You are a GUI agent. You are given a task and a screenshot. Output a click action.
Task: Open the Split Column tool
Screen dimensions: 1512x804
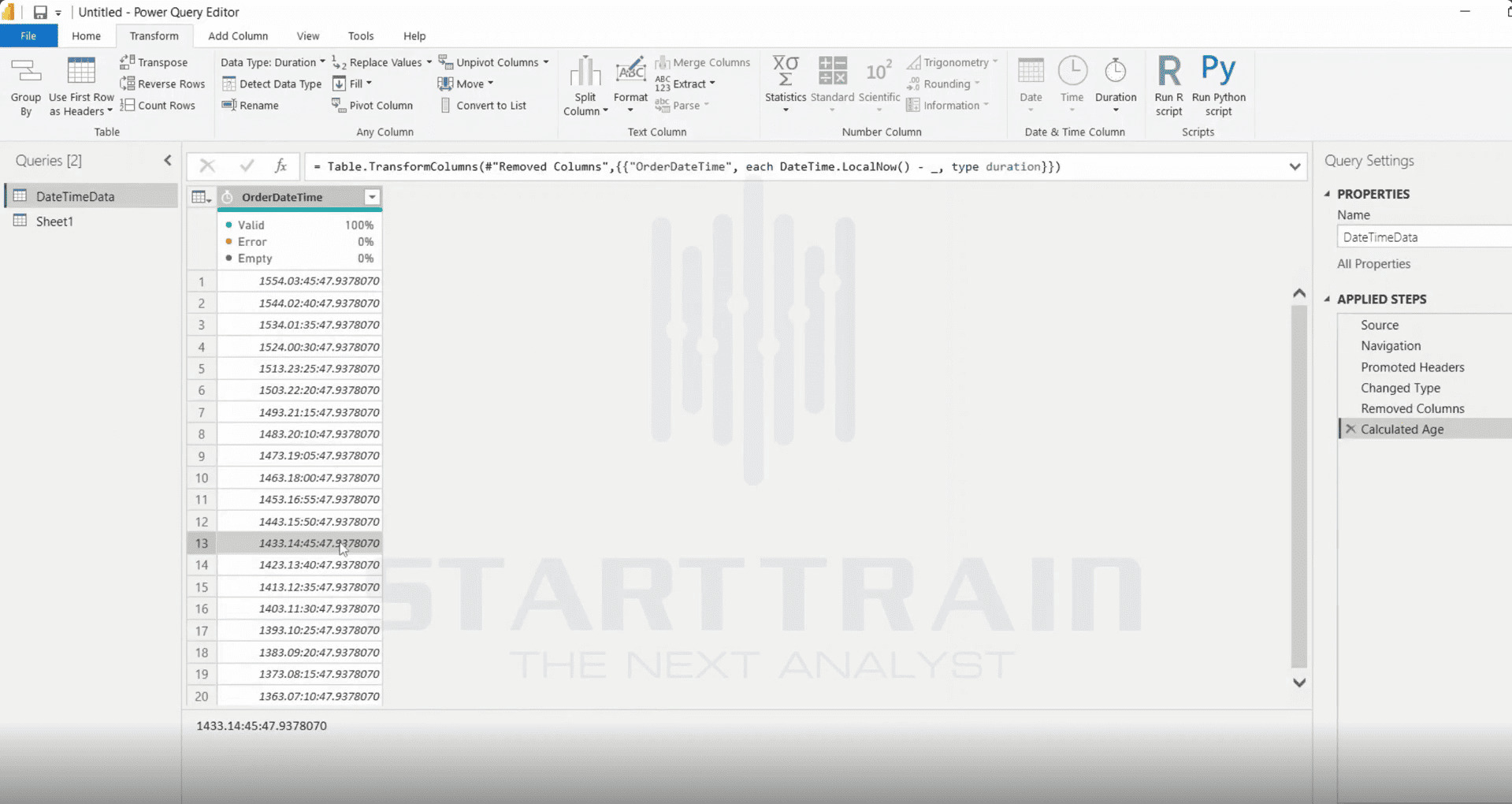585,86
